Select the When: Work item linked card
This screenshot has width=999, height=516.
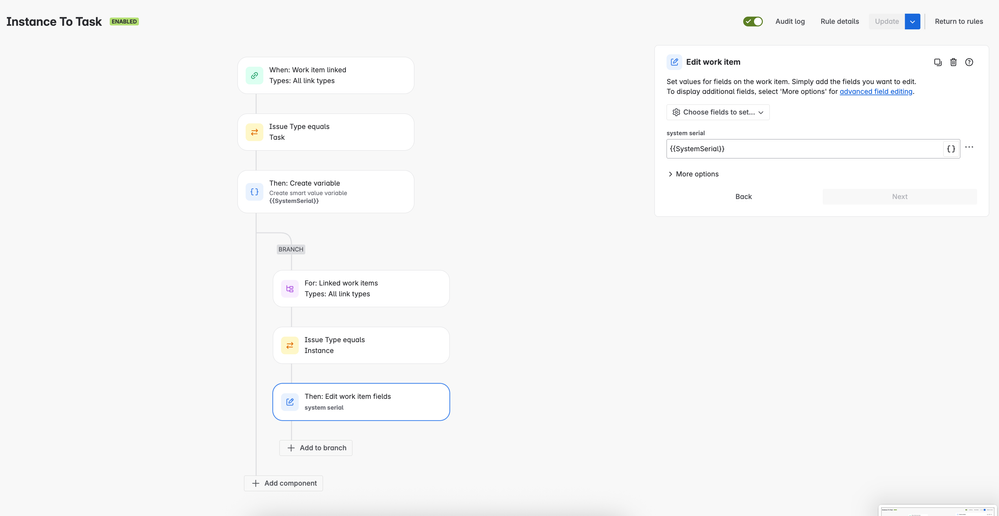pyautogui.click(x=326, y=75)
